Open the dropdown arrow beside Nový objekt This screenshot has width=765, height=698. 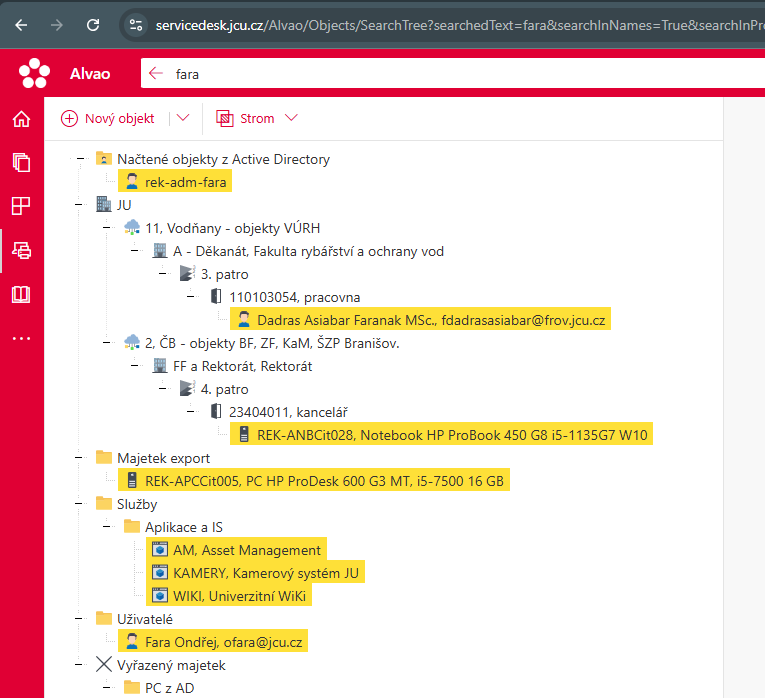coord(182,118)
